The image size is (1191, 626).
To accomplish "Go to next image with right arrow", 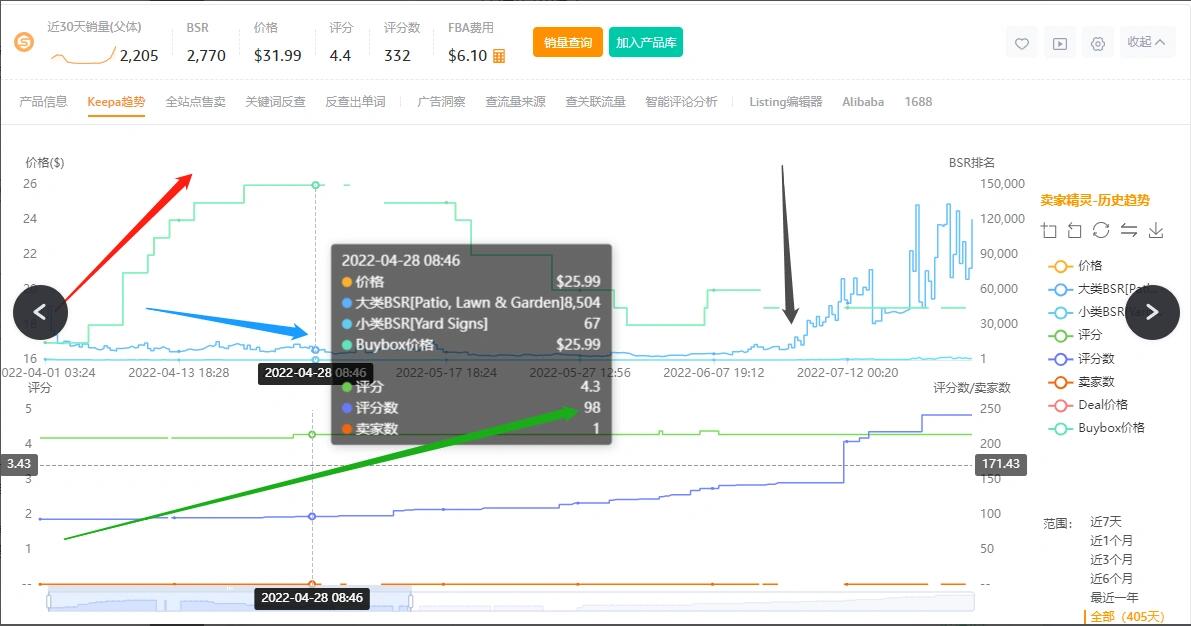I will point(1152,312).
